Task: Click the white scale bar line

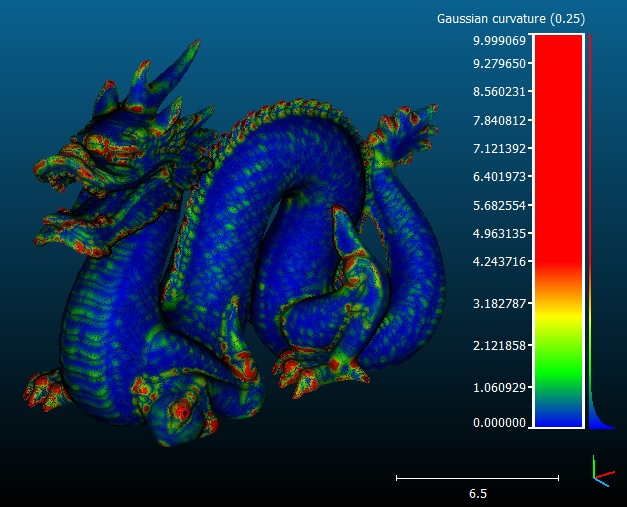Action: click(x=477, y=478)
